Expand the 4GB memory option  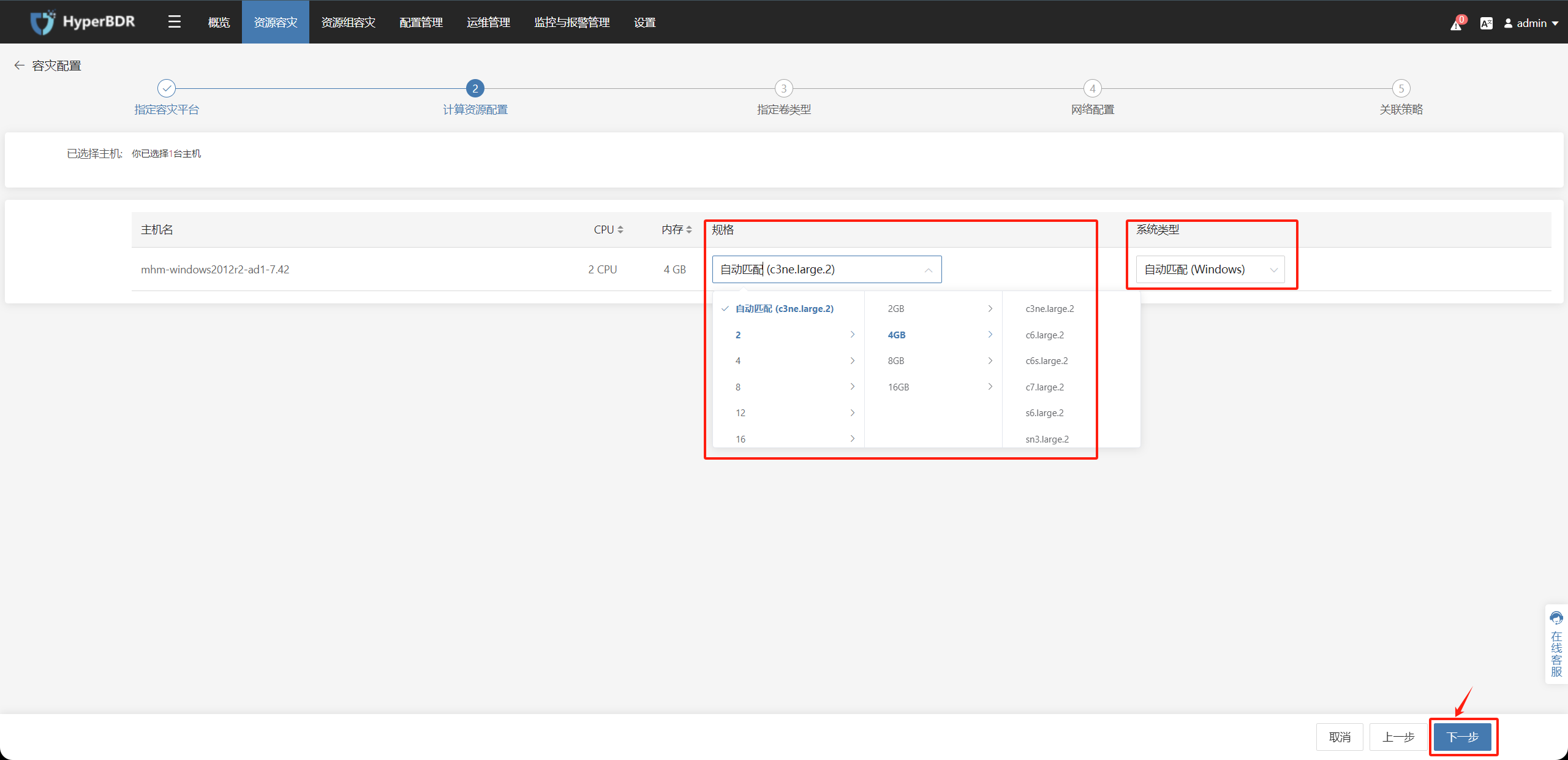point(933,335)
